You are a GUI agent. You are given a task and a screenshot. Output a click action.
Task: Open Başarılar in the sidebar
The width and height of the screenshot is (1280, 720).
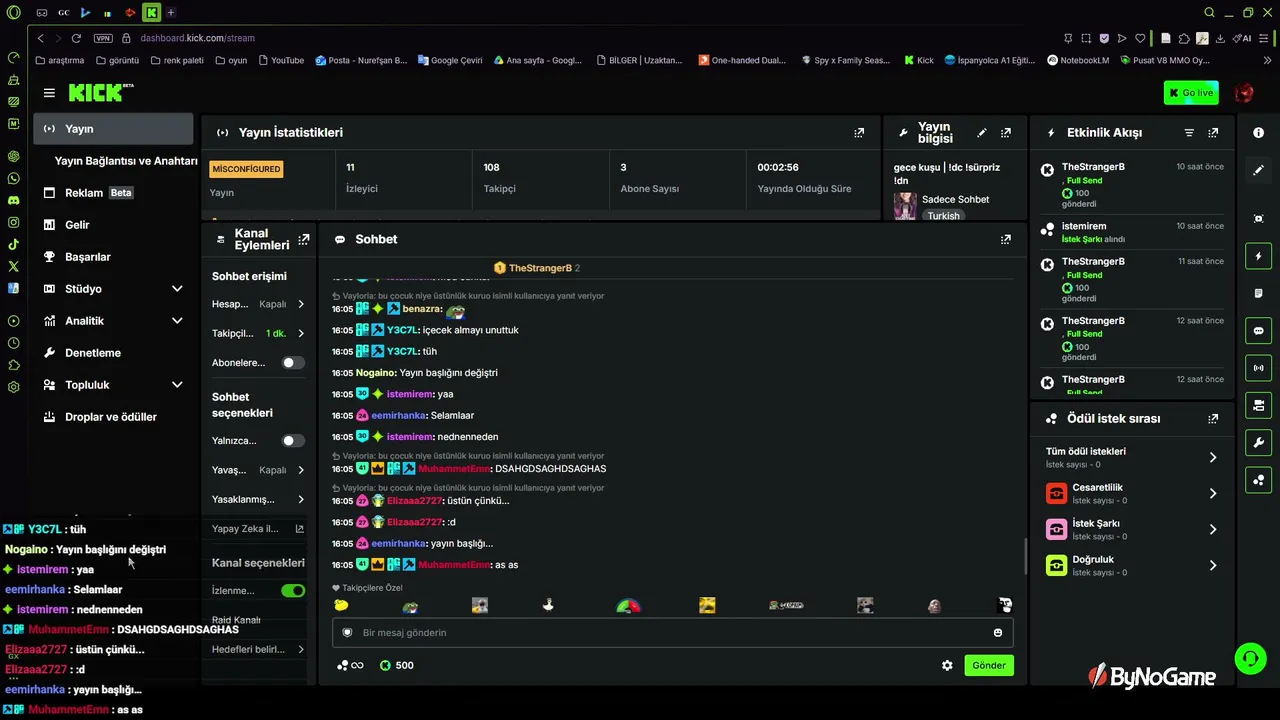[113, 257]
